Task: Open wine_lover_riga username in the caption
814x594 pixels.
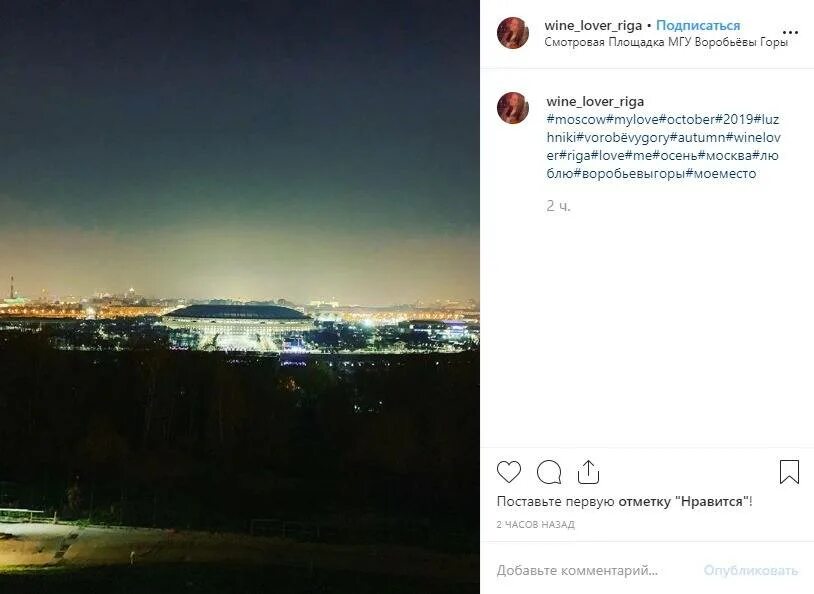Action: pyautogui.click(x=595, y=101)
